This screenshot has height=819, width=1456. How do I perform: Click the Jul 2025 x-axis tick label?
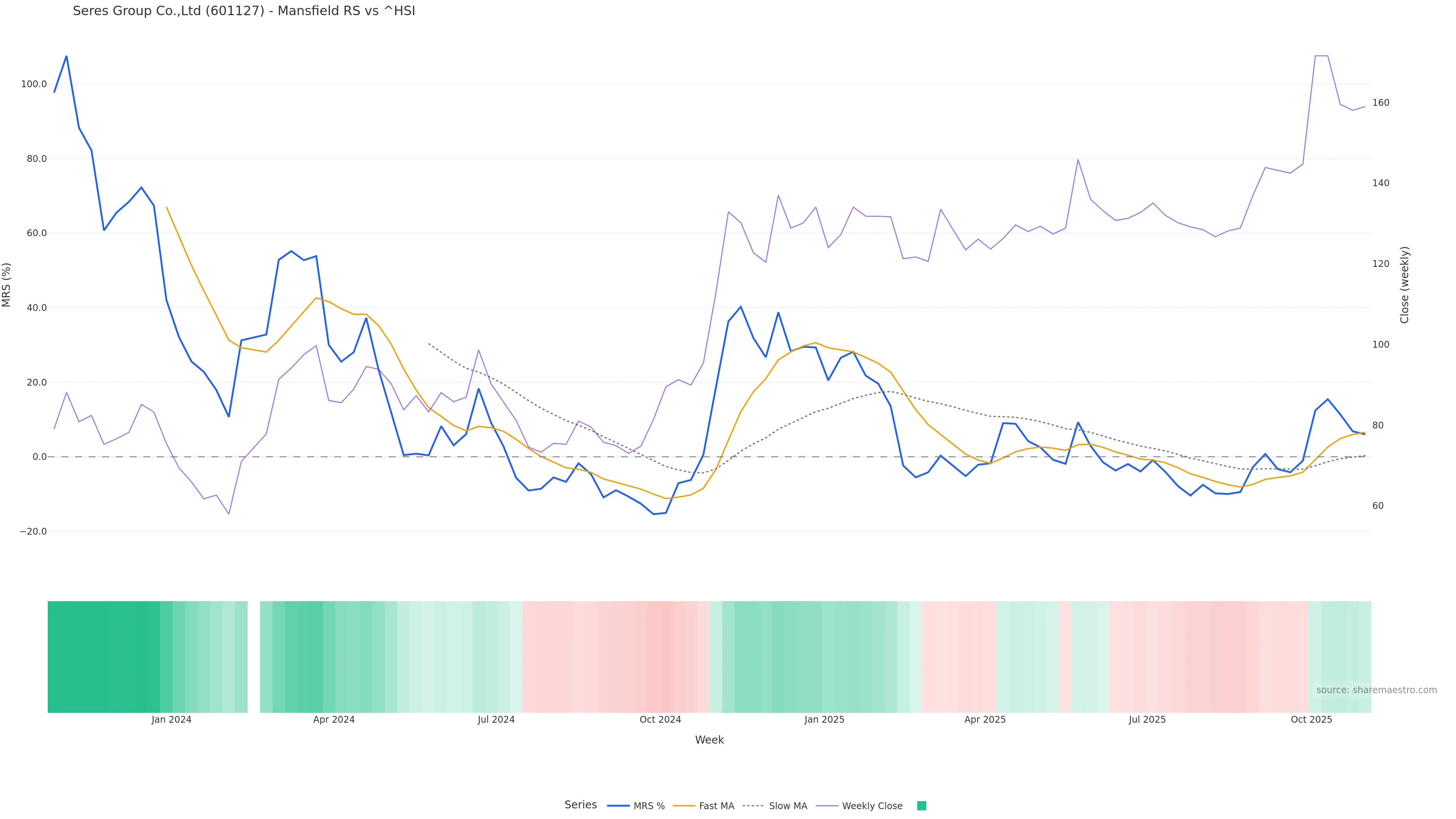[x=1147, y=720]
